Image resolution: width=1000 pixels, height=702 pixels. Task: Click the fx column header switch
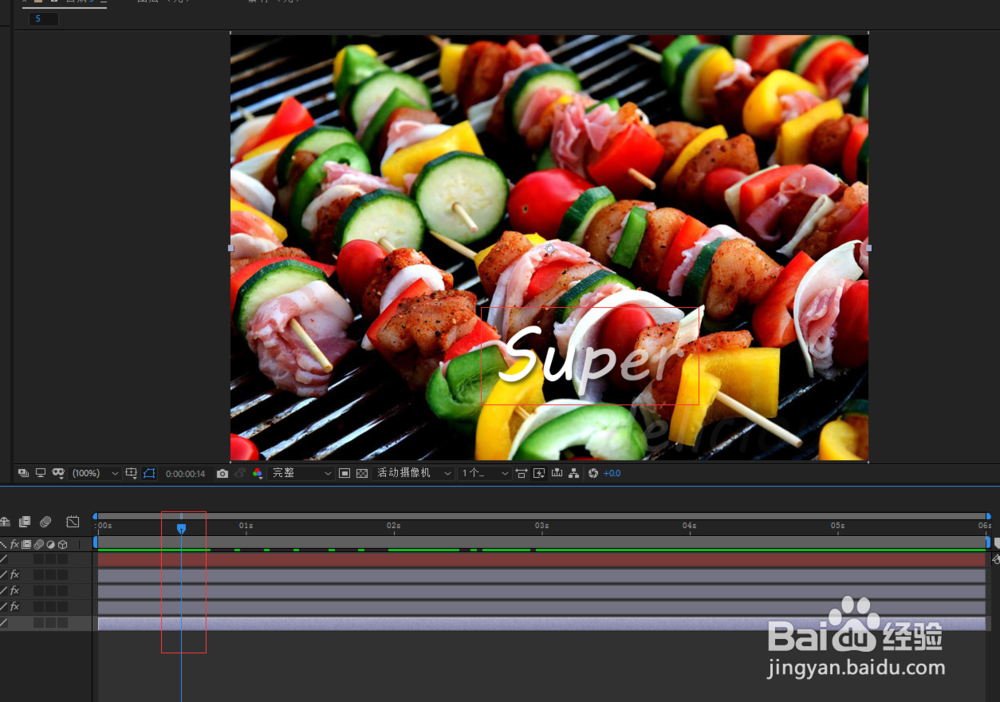(x=15, y=544)
